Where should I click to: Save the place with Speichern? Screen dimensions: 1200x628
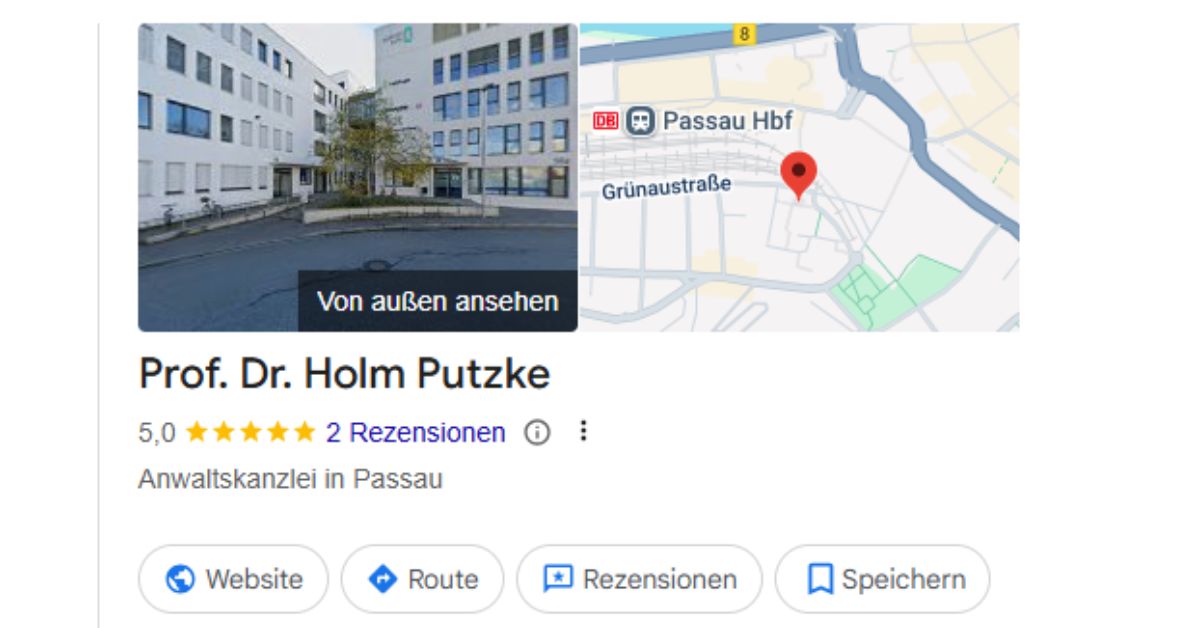pyautogui.click(x=883, y=579)
